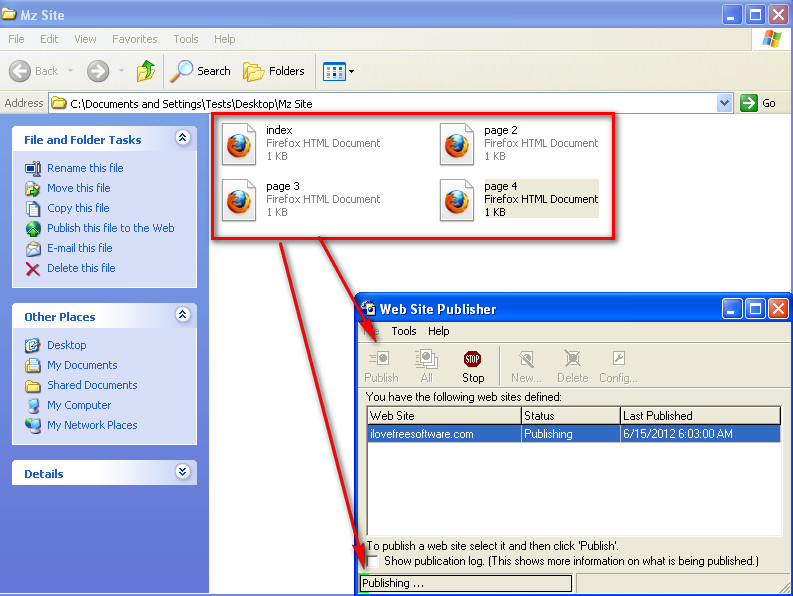Enable Show publication log checkbox
The width and height of the screenshot is (793, 596).
(373, 561)
